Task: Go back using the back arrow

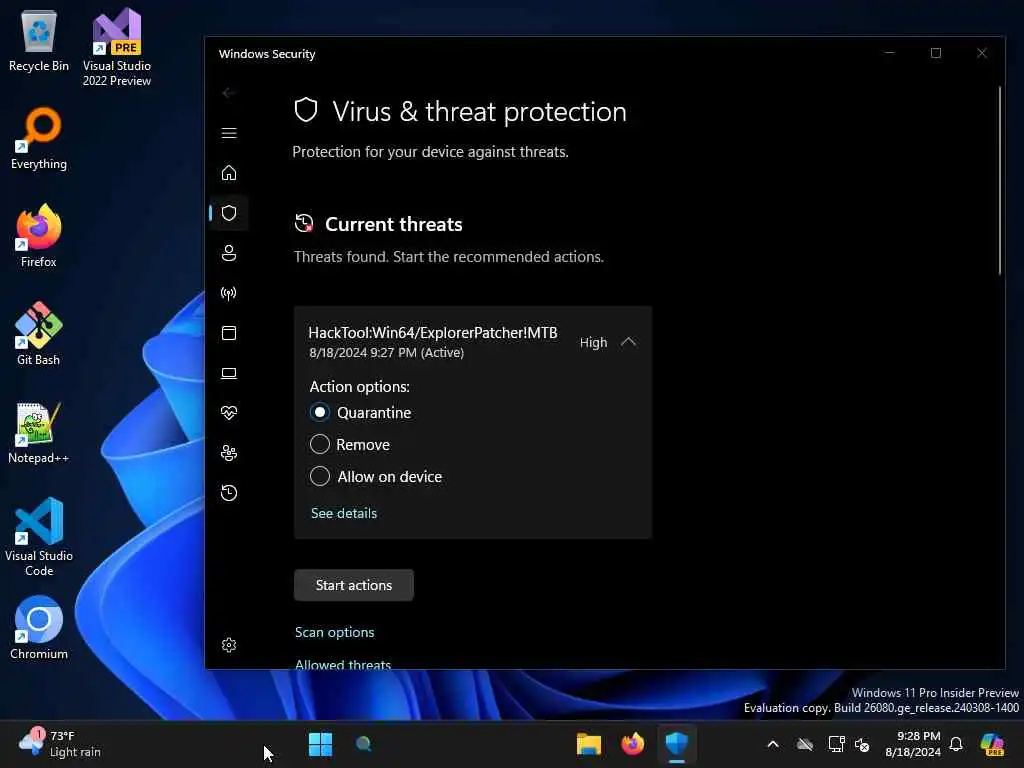Action: [229, 93]
